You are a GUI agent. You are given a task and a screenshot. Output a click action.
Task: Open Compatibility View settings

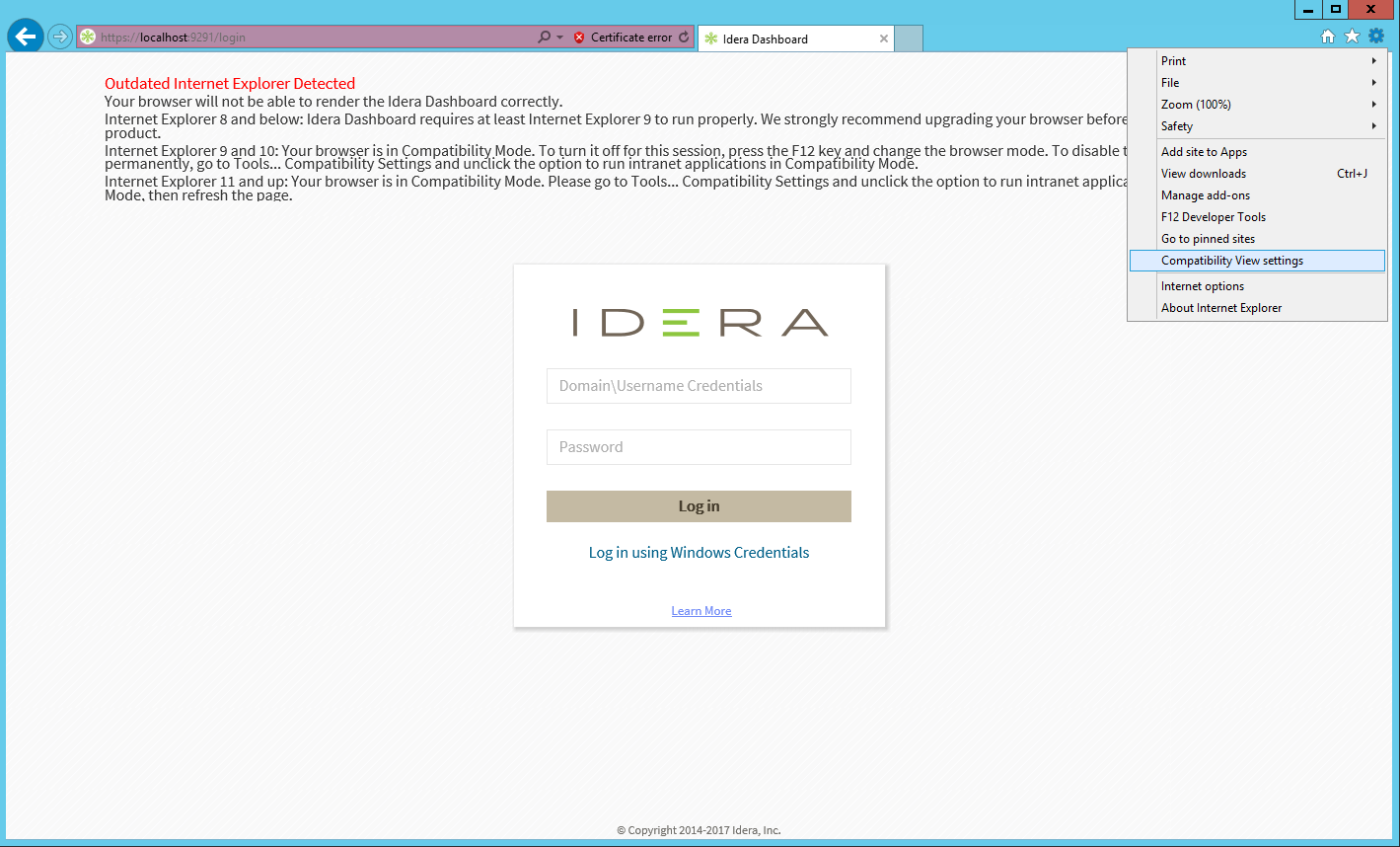[1257, 261]
